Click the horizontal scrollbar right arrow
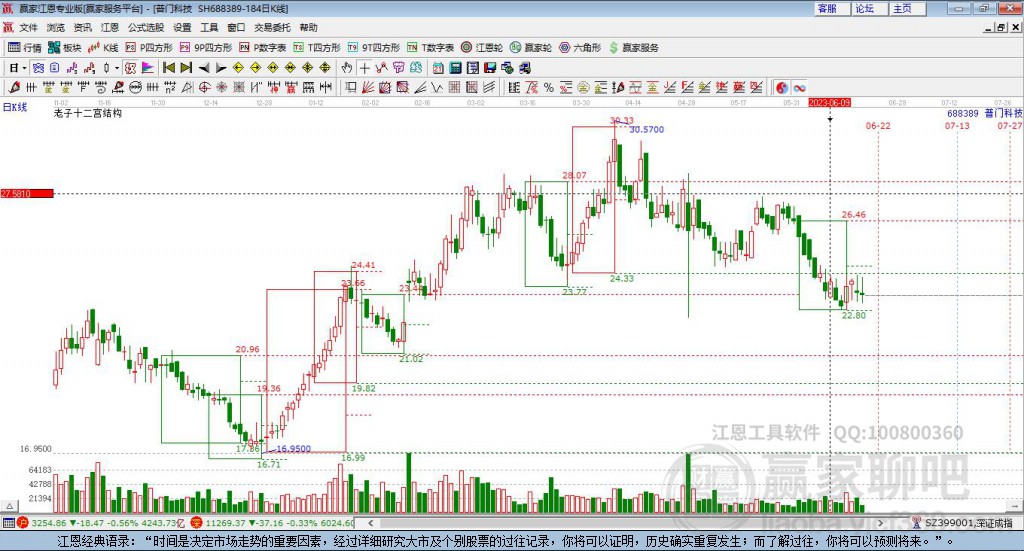This screenshot has width=1024, height=551. click(880, 523)
